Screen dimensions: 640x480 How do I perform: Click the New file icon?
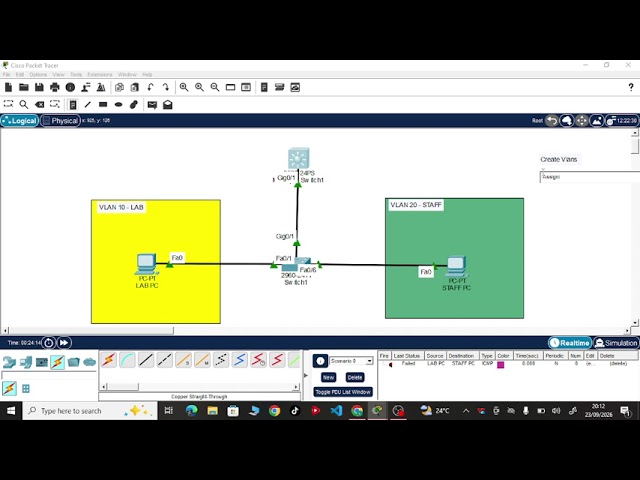coord(8,87)
